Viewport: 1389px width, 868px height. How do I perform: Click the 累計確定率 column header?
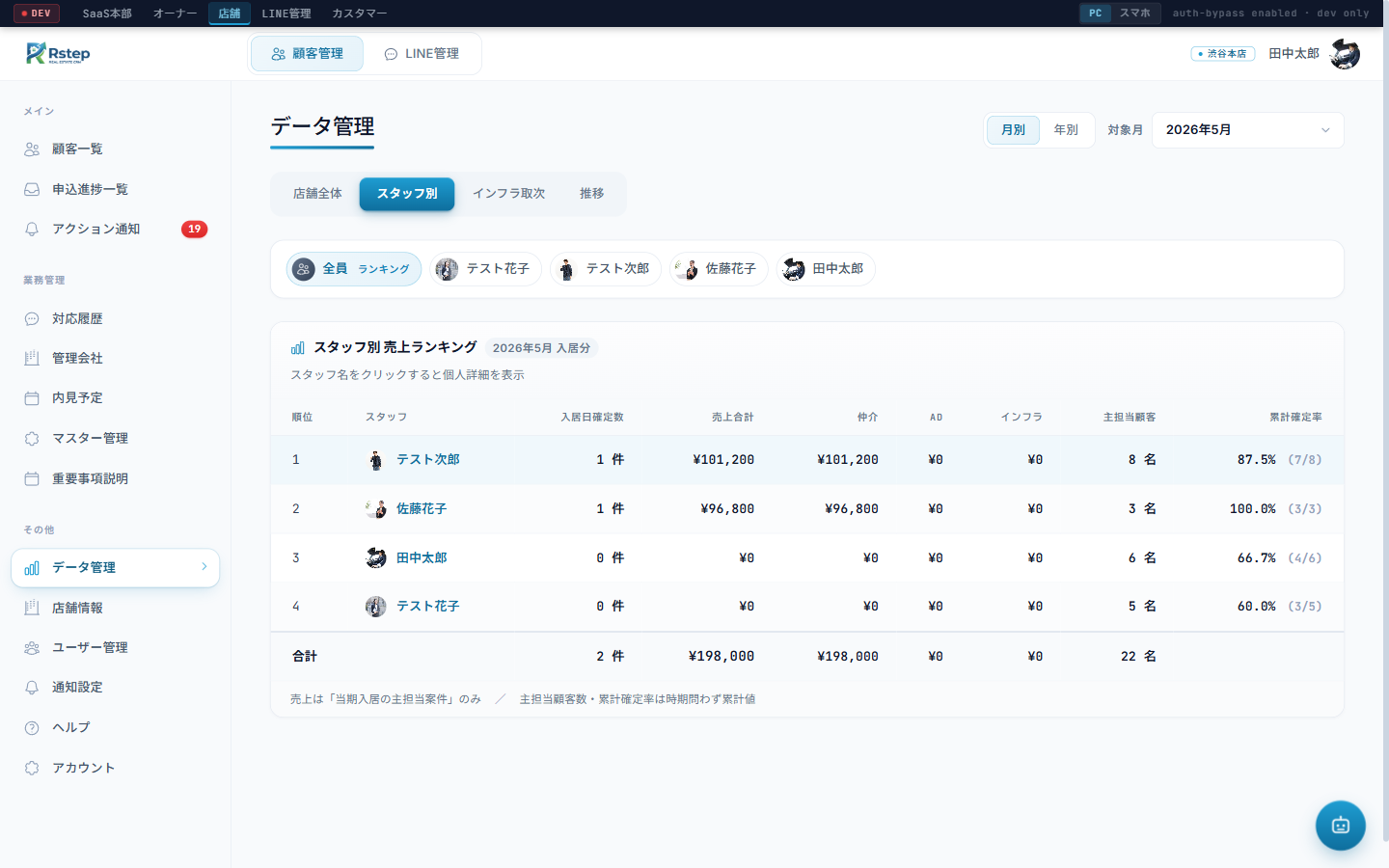[1295, 418]
